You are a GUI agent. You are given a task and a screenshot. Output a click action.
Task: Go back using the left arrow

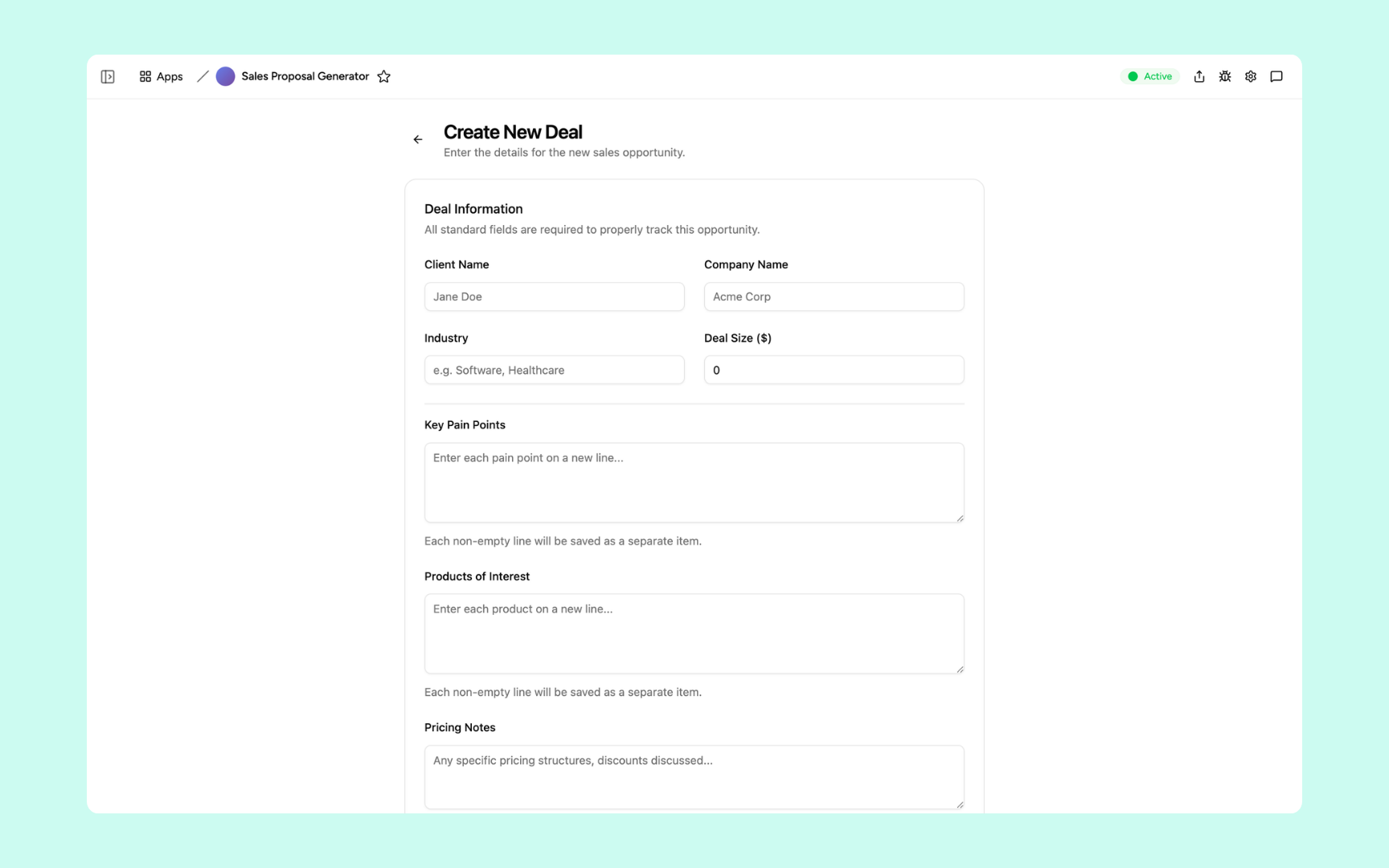tap(418, 140)
